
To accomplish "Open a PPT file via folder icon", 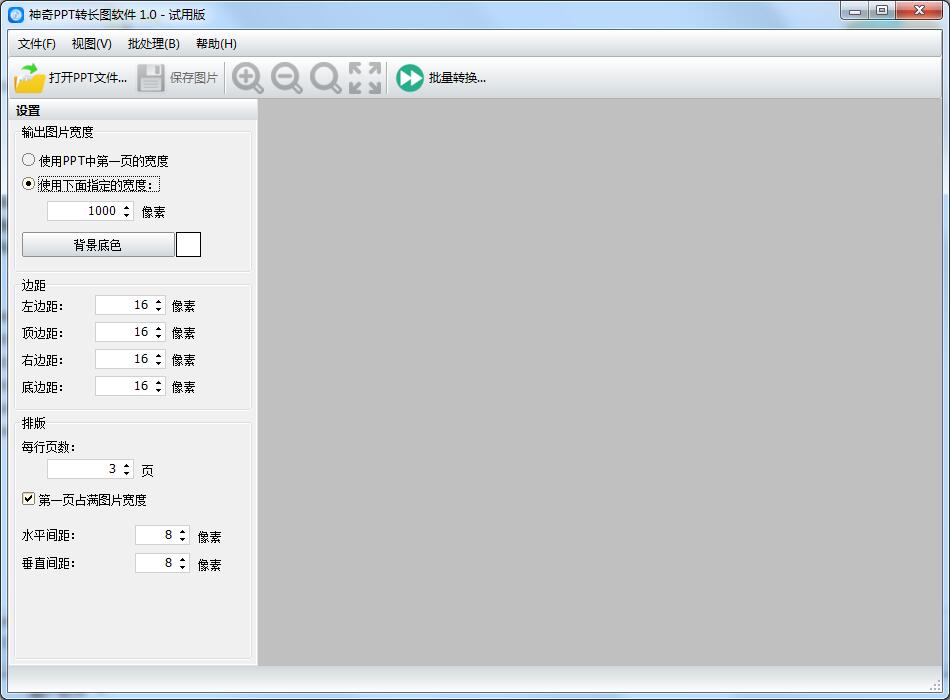I will point(29,78).
